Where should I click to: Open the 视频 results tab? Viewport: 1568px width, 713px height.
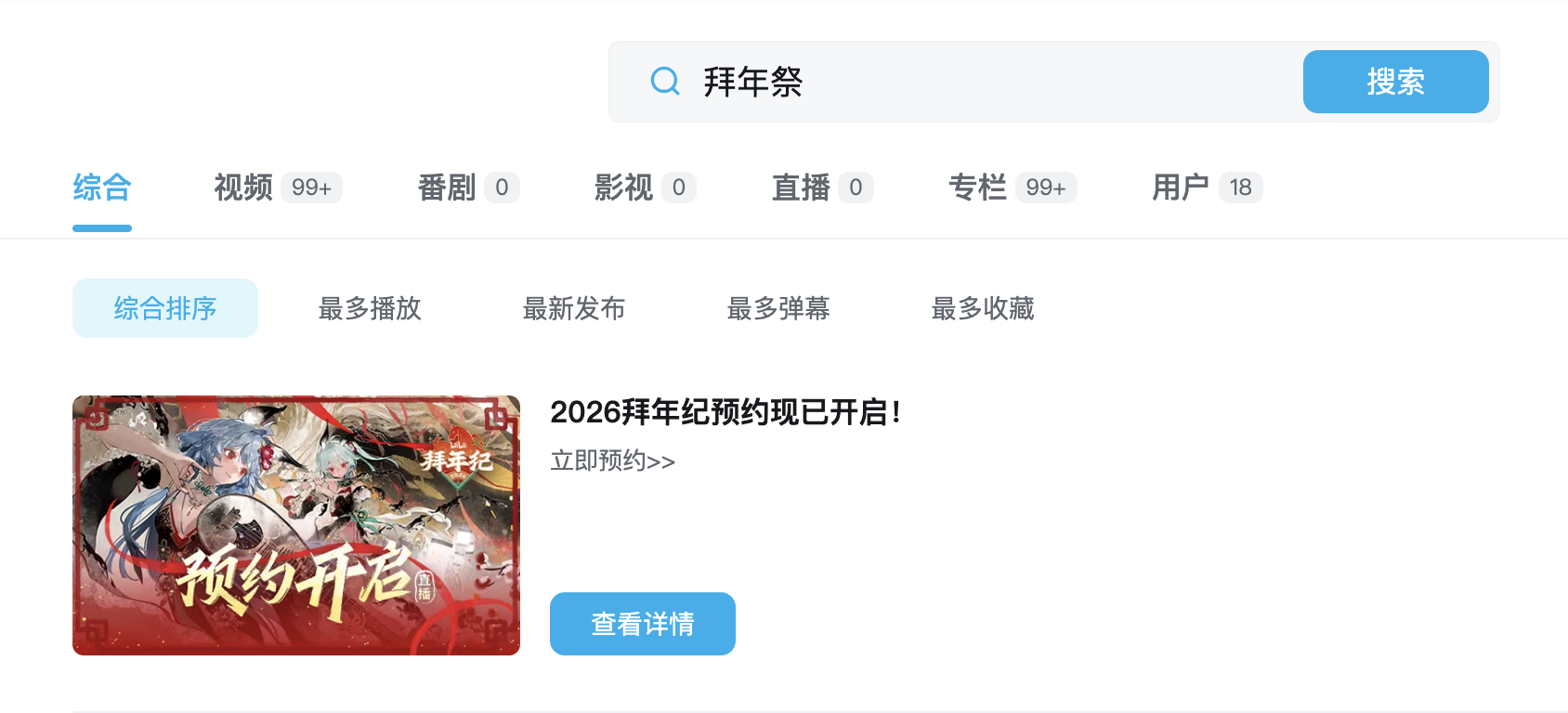coord(278,188)
